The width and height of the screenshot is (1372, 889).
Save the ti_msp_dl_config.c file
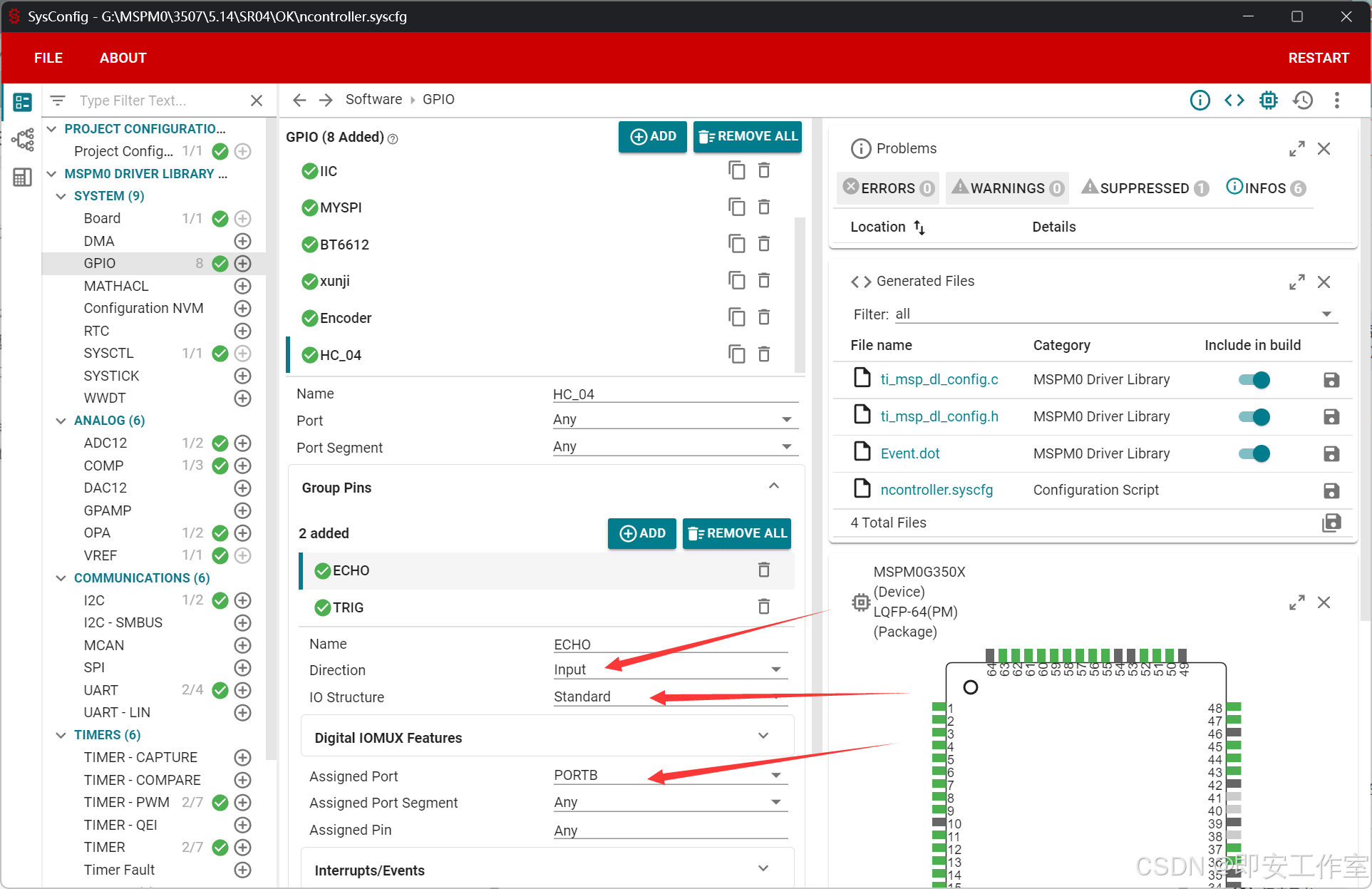1331,380
